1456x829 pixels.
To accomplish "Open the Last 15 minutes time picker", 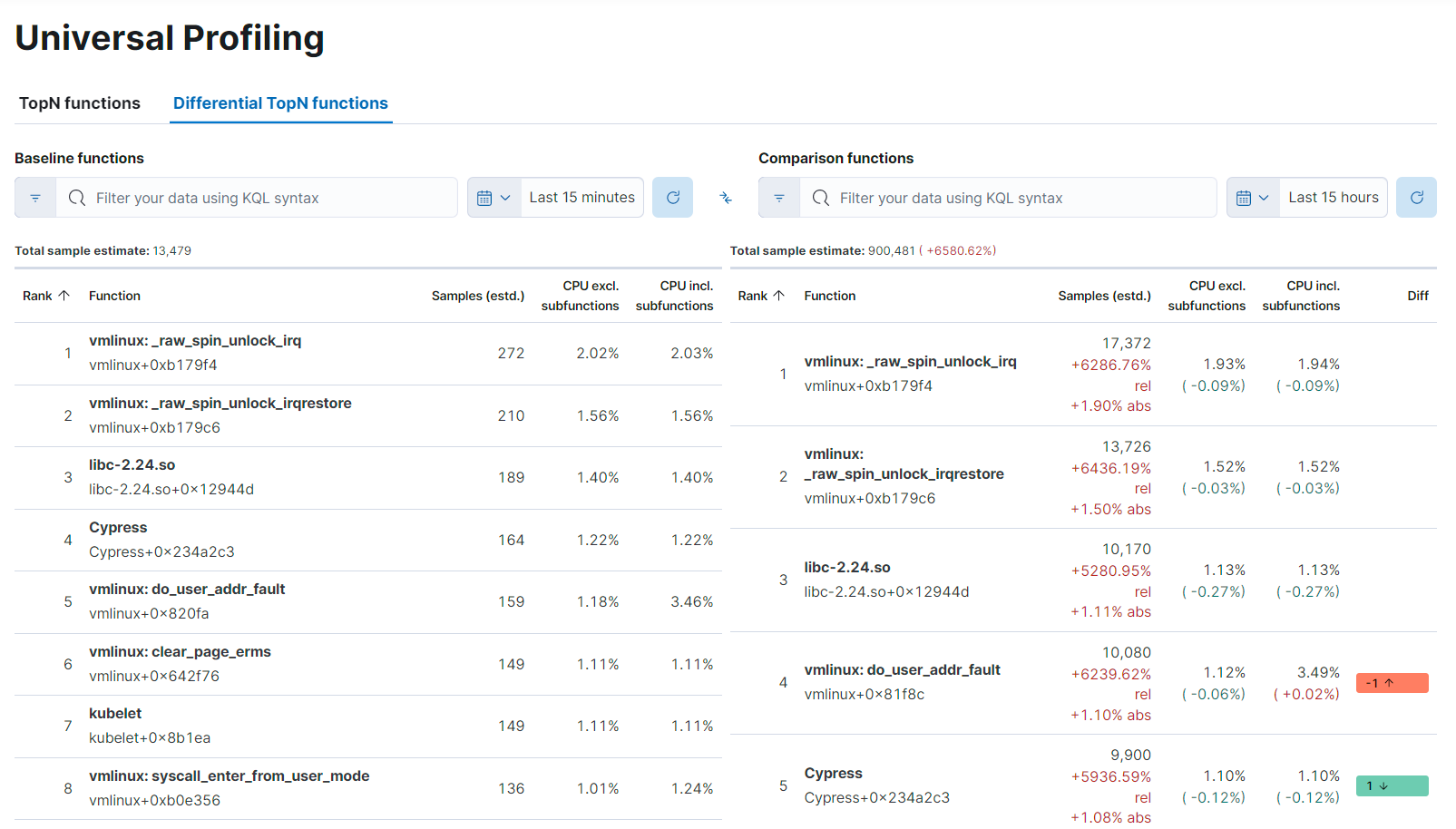I will 581,197.
